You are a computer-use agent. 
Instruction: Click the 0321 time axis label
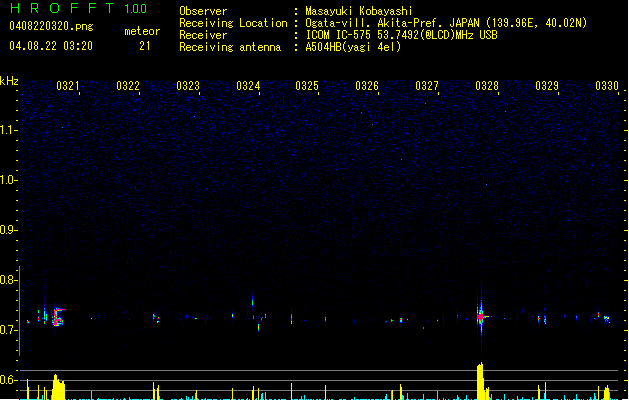(68, 86)
